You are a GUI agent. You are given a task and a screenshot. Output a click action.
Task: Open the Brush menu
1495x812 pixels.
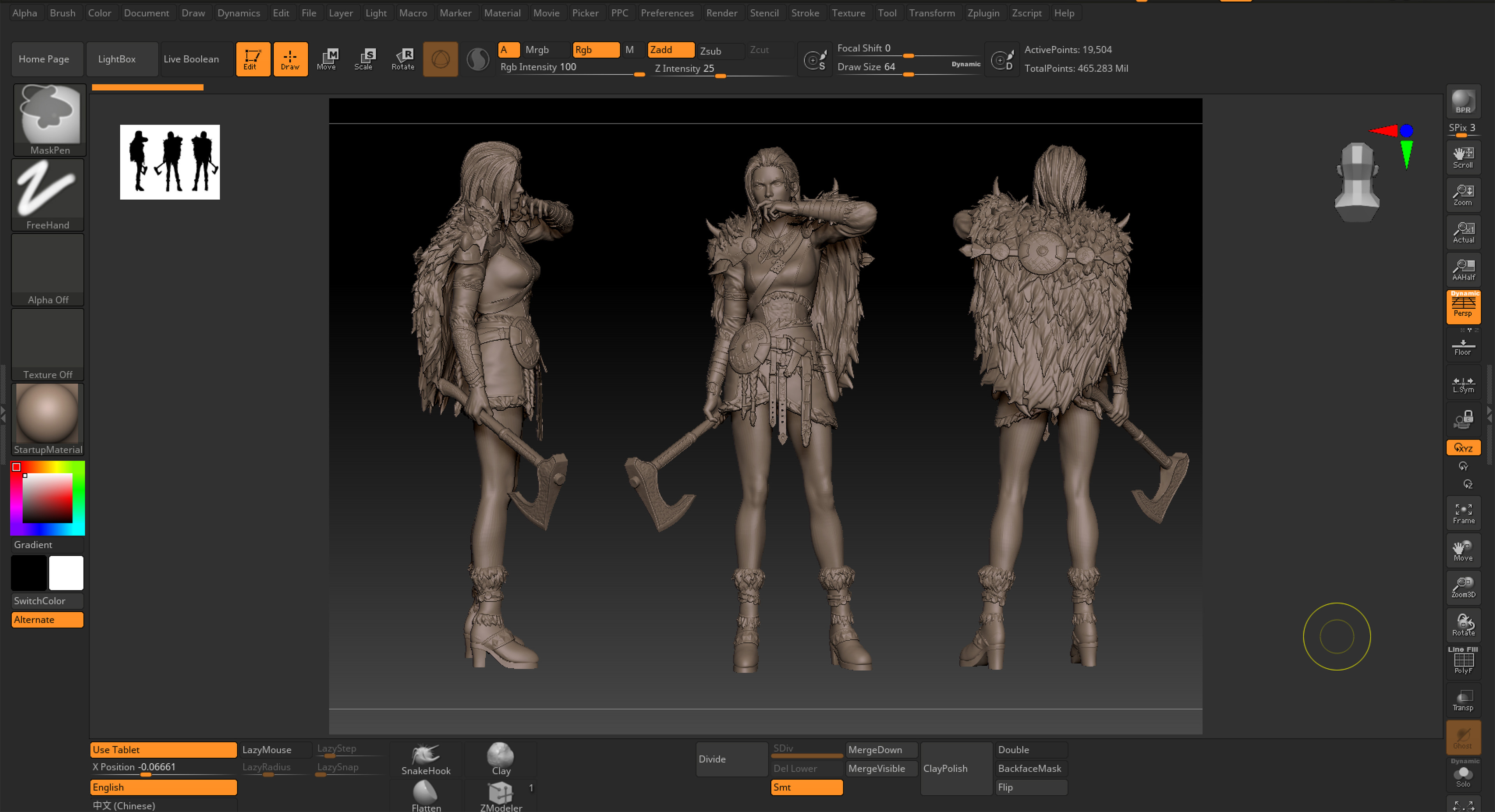[63, 13]
